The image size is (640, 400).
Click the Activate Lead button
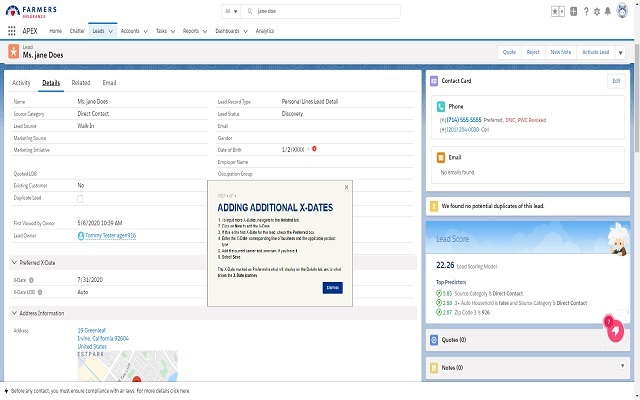pyautogui.click(x=596, y=52)
